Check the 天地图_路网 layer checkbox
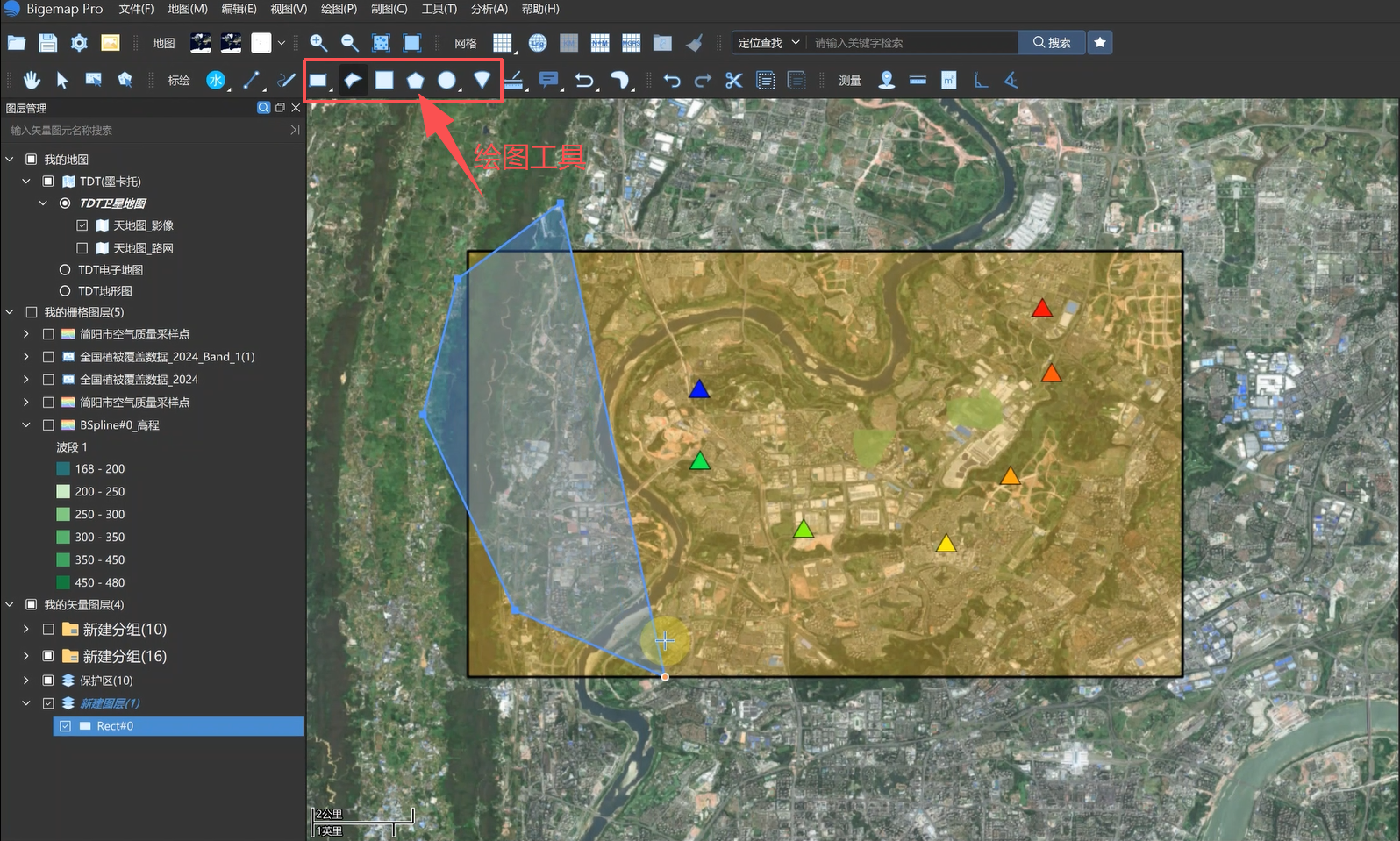Screen dimensions: 1400x841 coord(82,248)
